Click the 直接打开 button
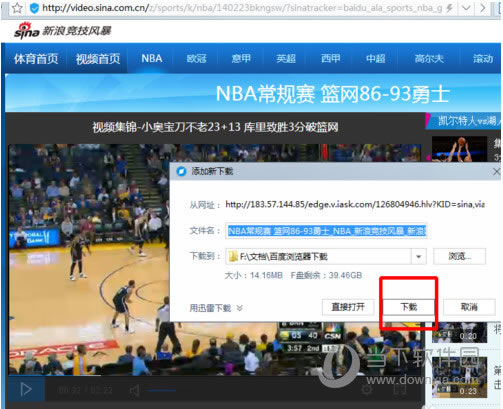503x409 pixels. 348,307
